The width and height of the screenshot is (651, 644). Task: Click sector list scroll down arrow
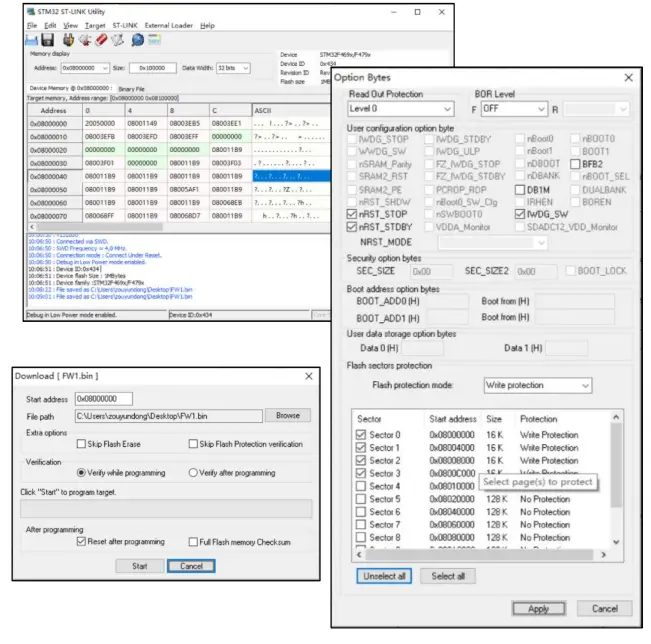616,542
